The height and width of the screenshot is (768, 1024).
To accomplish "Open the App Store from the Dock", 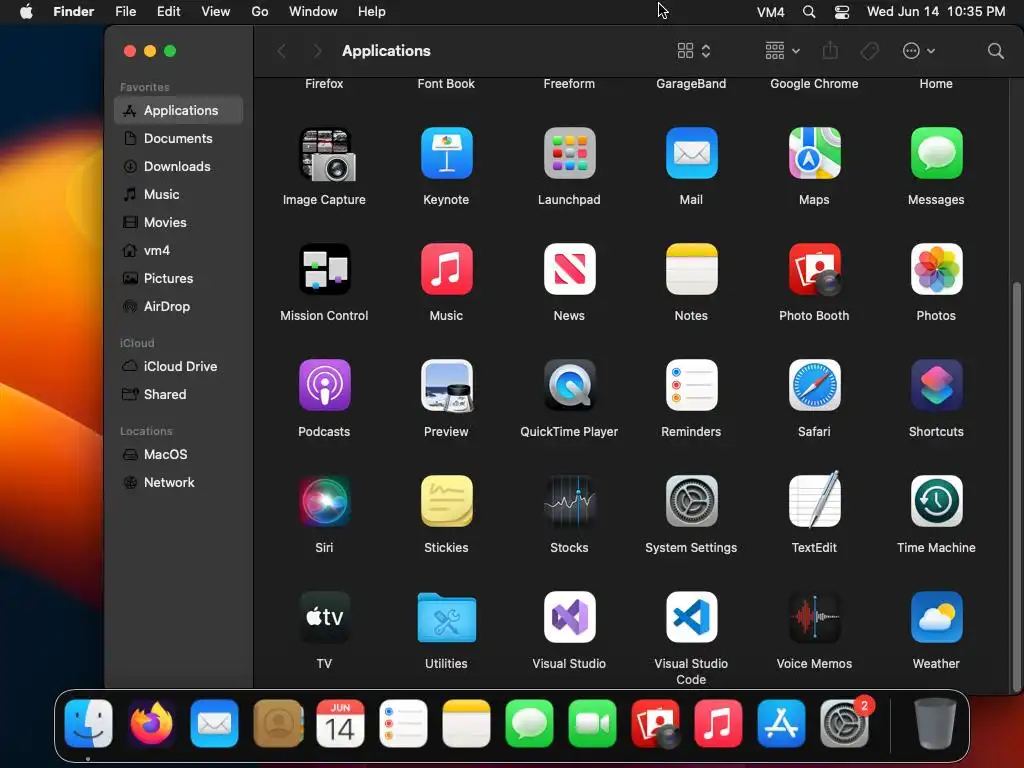I will (x=781, y=724).
